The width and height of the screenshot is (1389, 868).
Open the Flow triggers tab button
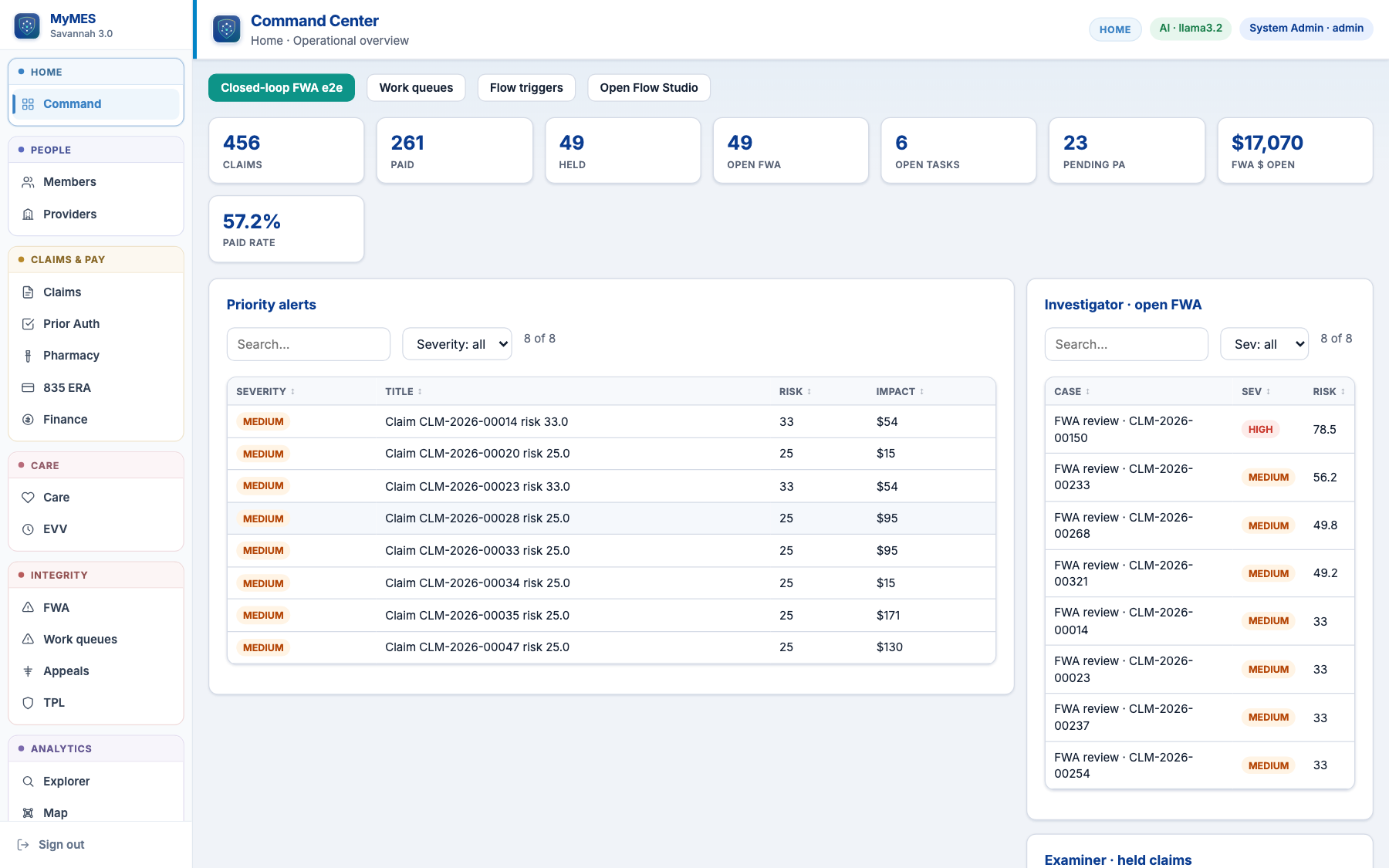(x=526, y=88)
